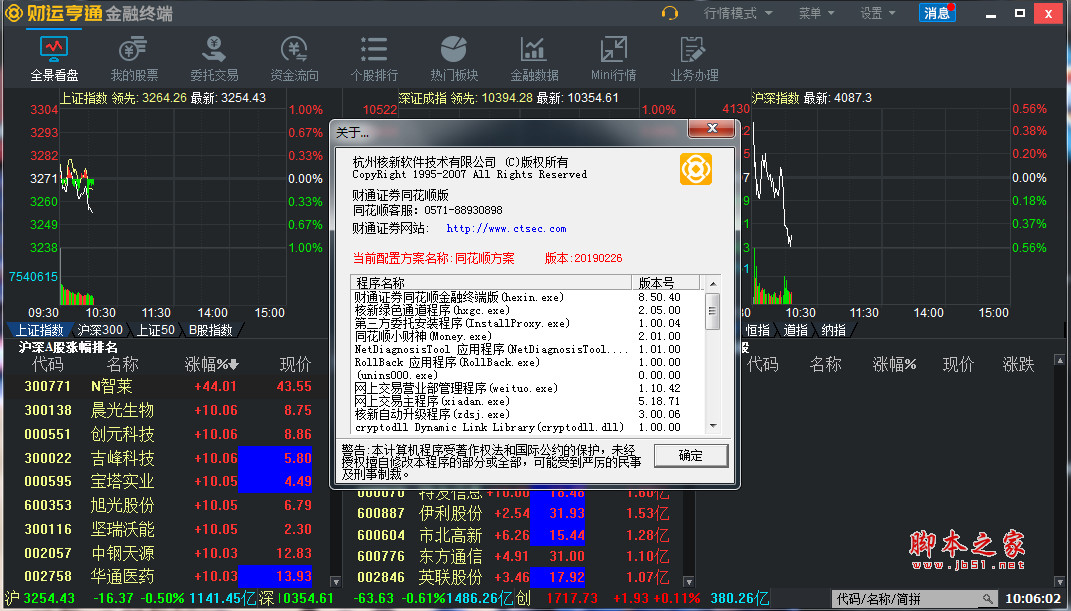
Task: Select weituo.exe row in program list
Action: click(528, 388)
